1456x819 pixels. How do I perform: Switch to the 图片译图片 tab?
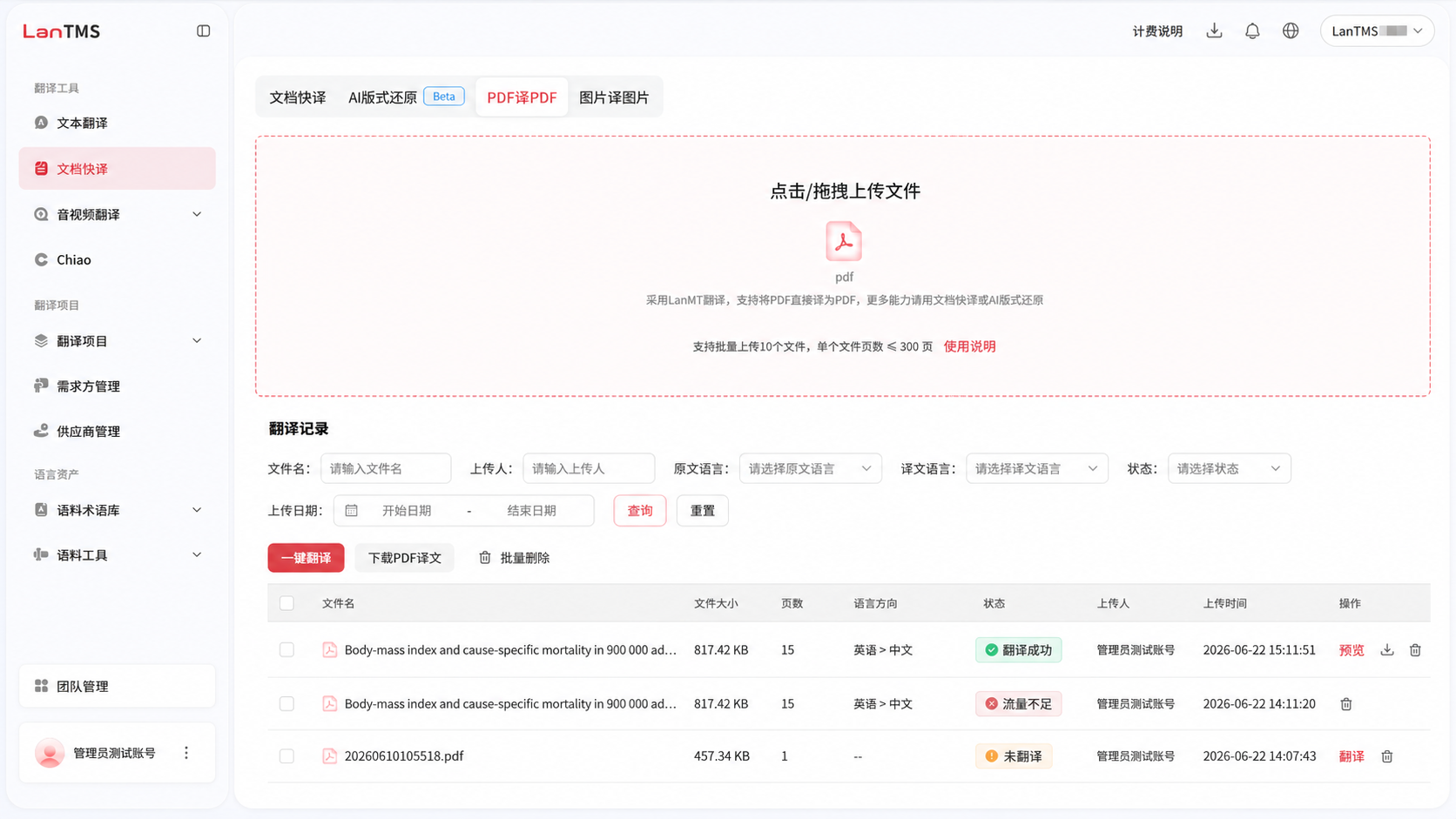click(x=614, y=97)
